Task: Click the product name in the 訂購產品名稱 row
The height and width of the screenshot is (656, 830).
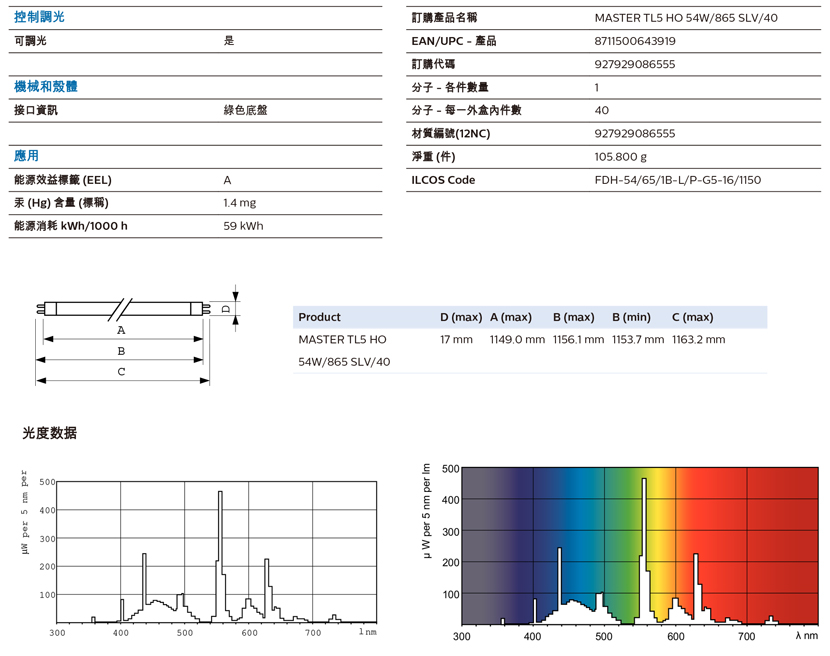Action: [x=686, y=18]
